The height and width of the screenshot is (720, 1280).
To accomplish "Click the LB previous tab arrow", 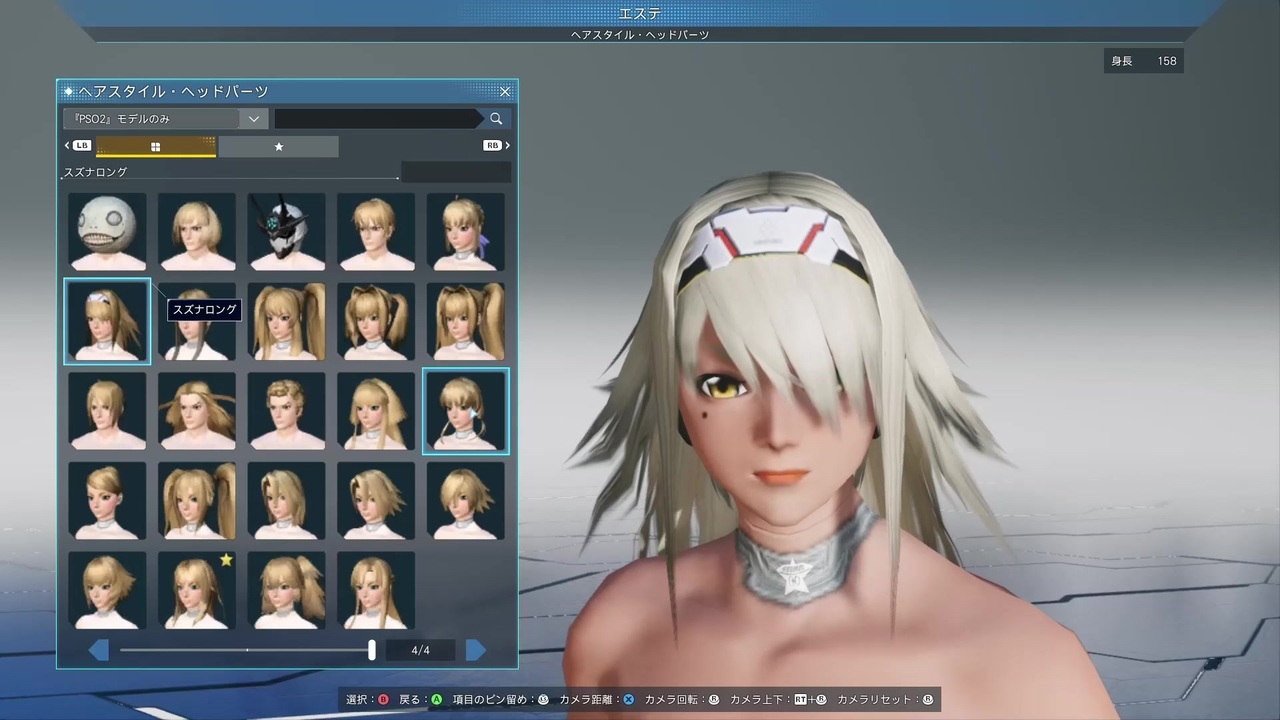I will (x=77, y=146).
